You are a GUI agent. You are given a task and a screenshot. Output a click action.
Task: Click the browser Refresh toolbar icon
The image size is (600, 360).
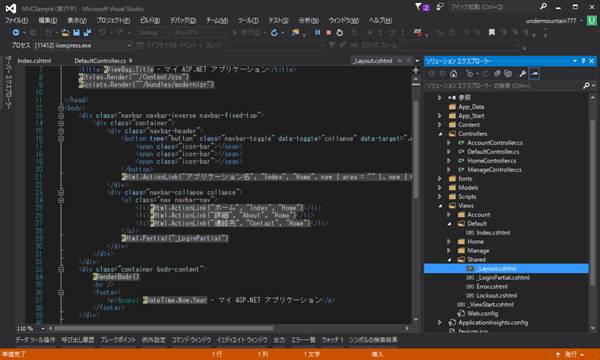click(274, 33)
